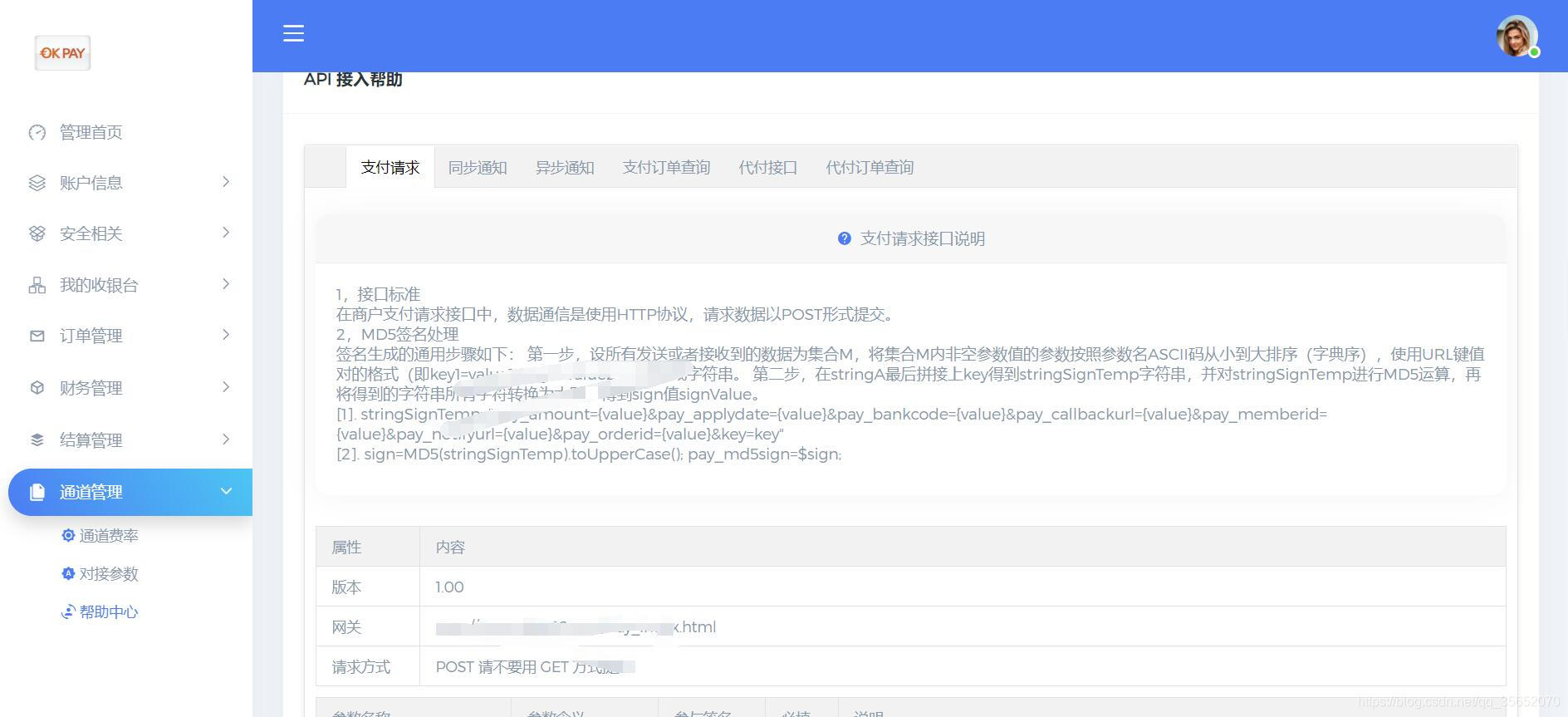Expand the 我的收银台 chevron

point(226,284)
